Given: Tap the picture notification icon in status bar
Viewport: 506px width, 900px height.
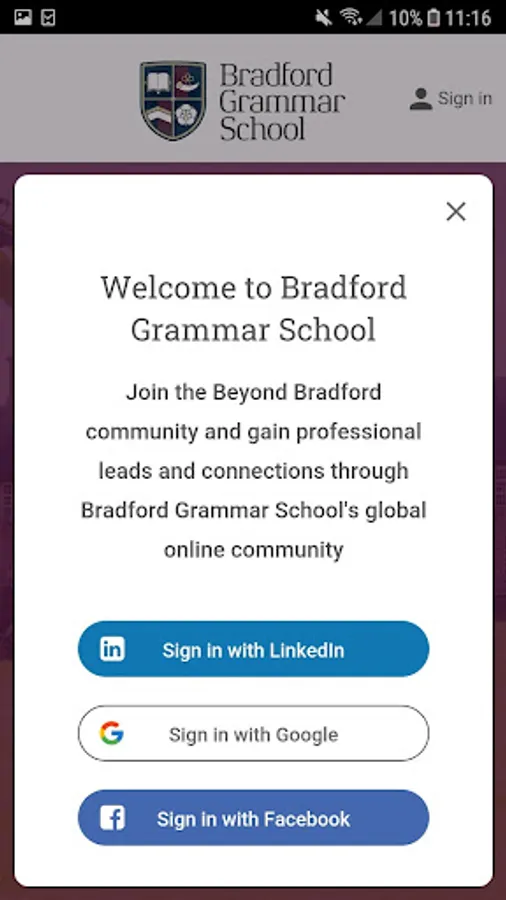Looking at the screenshot, I should coord(23,17).
